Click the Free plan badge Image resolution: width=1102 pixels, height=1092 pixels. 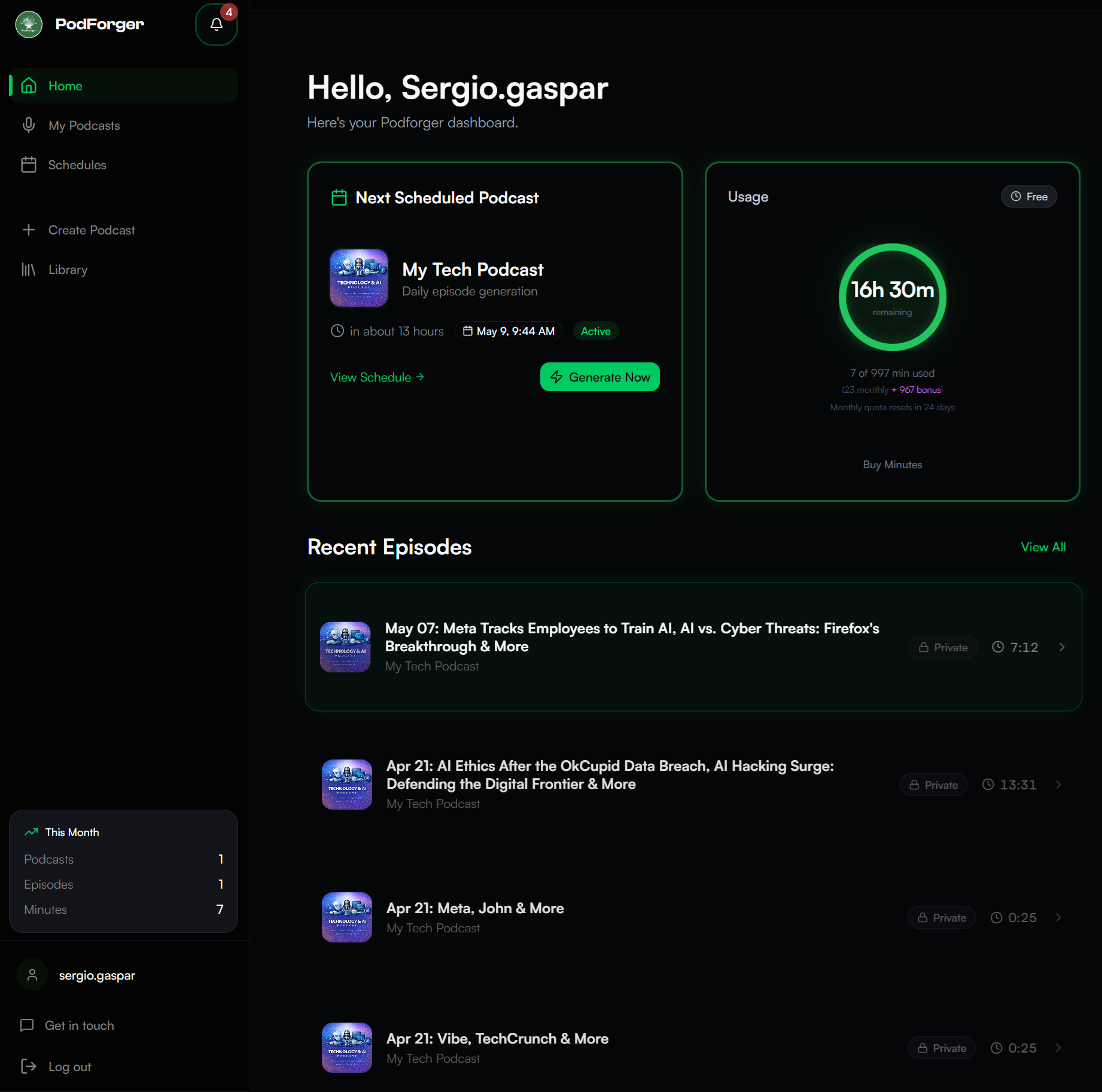click(1029, 196)
